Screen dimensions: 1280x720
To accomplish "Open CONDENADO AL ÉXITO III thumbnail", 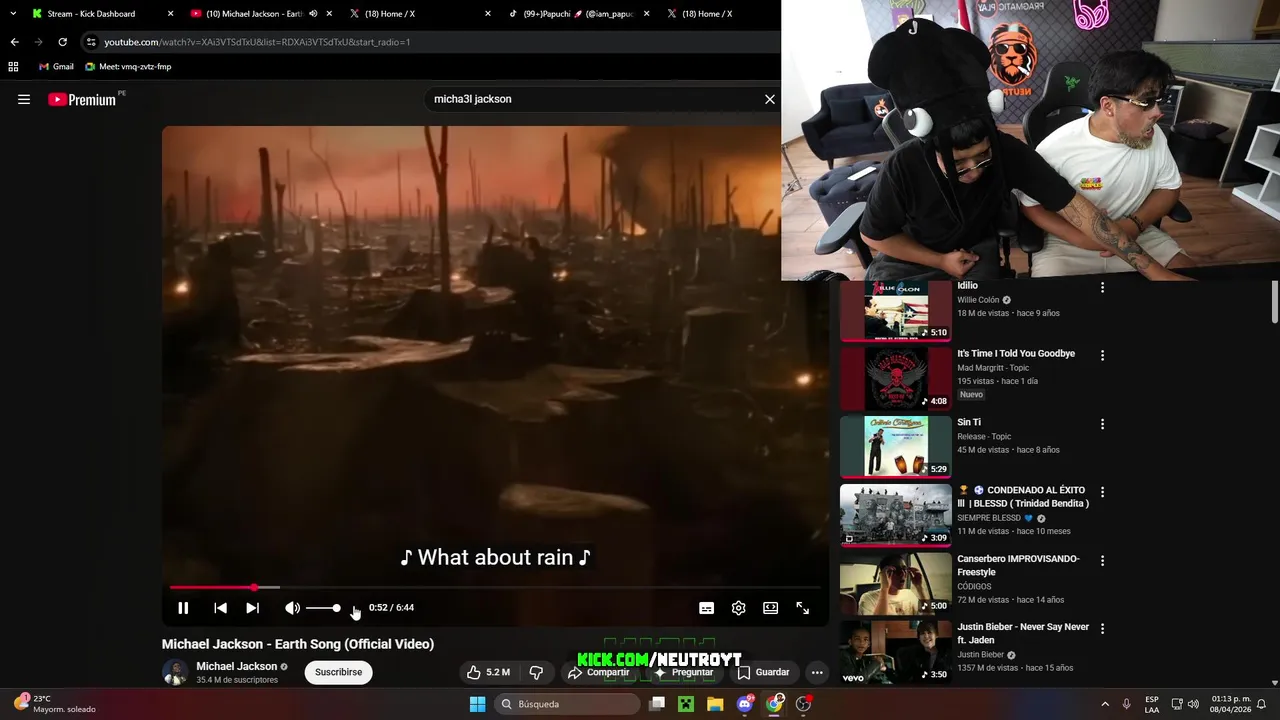I will (x=896, y=515).
